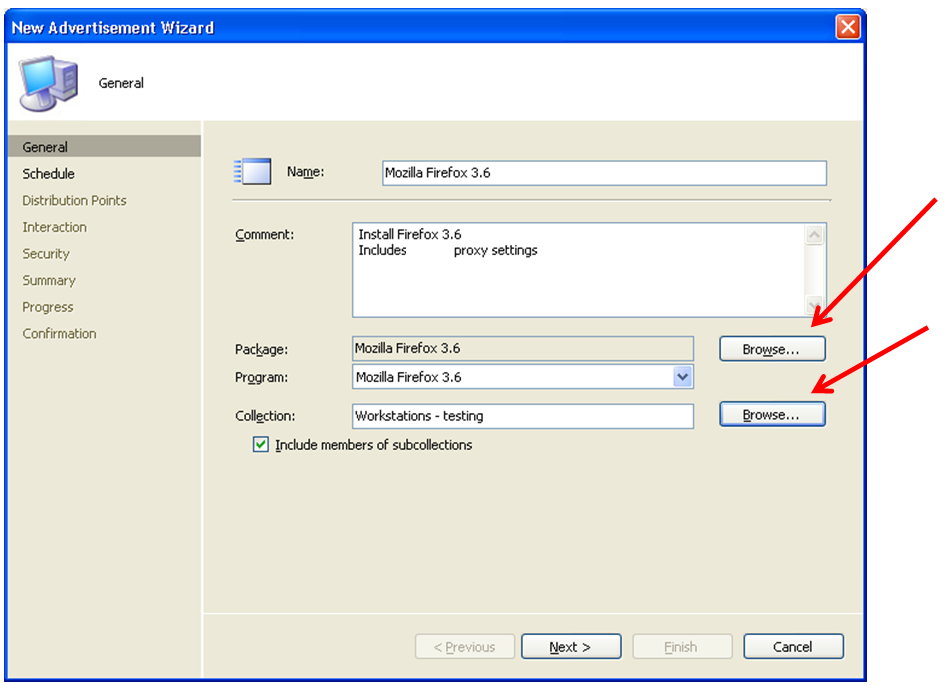Click the Next button
945x685 pixels.
point(571,646)
